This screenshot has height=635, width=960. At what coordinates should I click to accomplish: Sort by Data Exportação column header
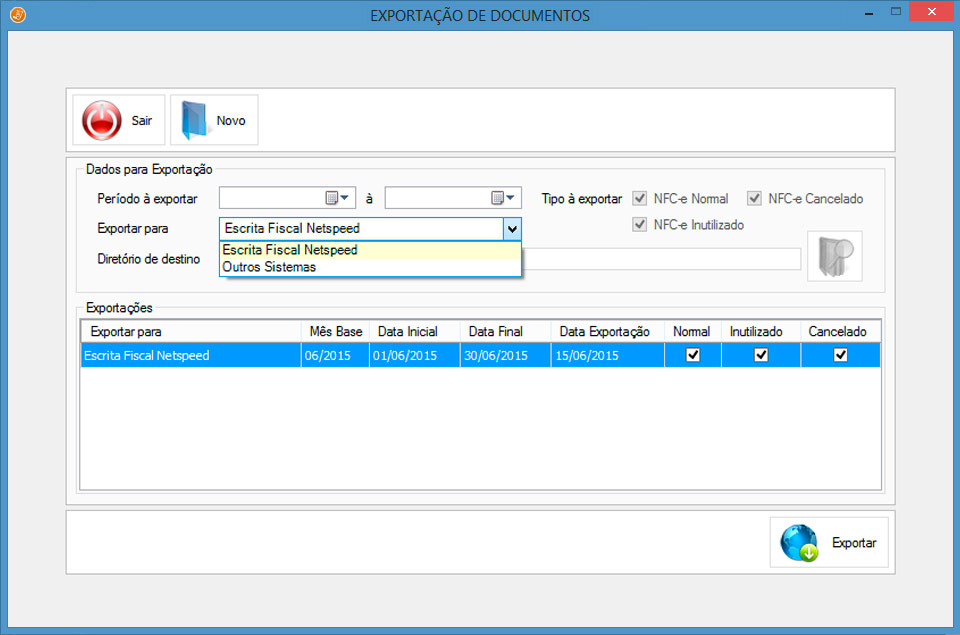608,332
